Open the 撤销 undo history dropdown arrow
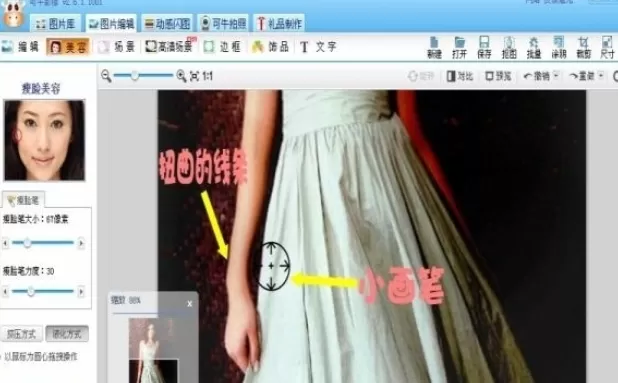Viewport: 618px width, 383px height. [x=556, y=76]
